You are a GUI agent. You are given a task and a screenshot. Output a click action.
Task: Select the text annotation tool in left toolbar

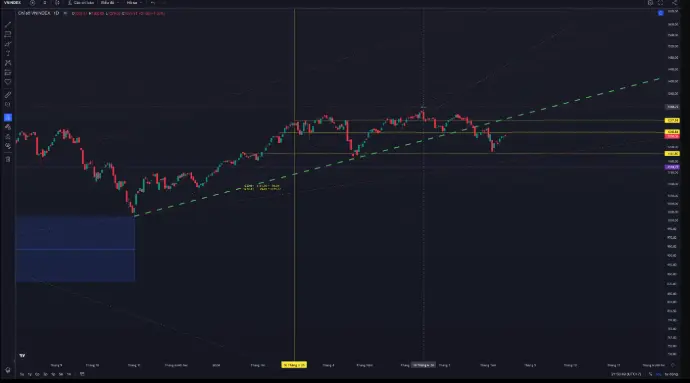[x=8, y=53]
